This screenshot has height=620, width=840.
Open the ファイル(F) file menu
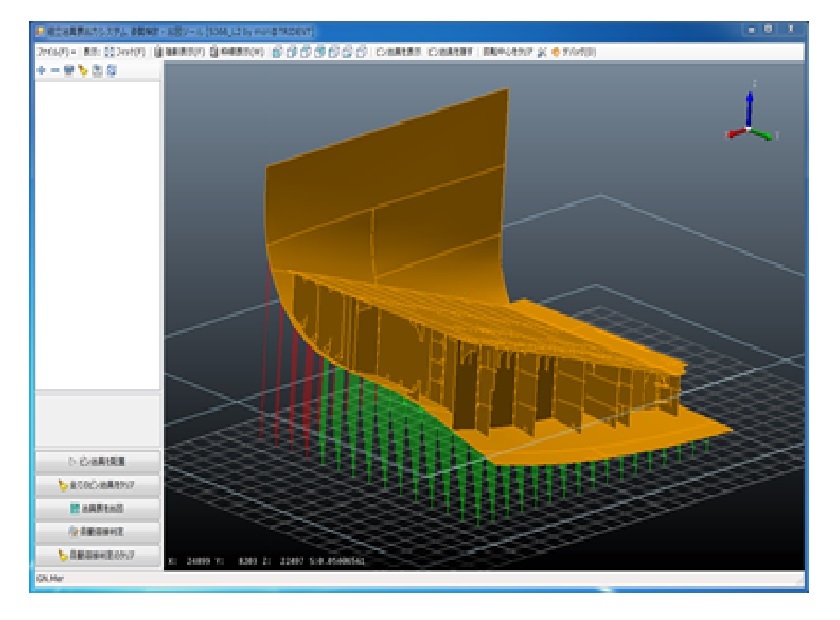click(x=56, y=52)
